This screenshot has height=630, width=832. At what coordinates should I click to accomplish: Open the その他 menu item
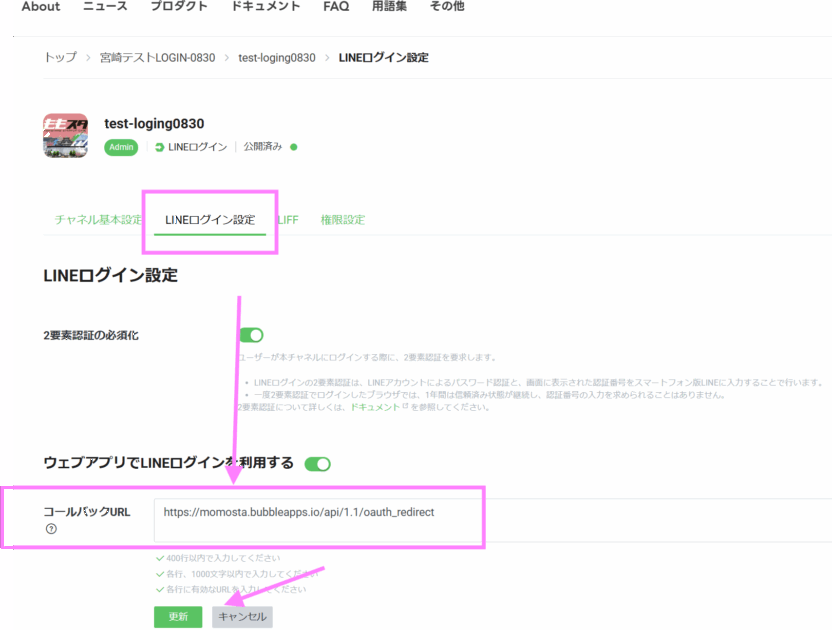point(447,6)
